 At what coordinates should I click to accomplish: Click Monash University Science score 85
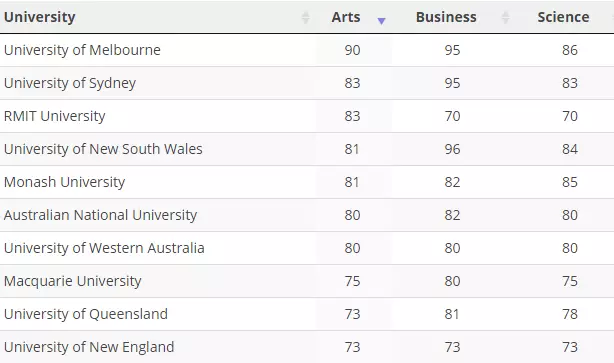pyautogui.click(x=570, y=182)
